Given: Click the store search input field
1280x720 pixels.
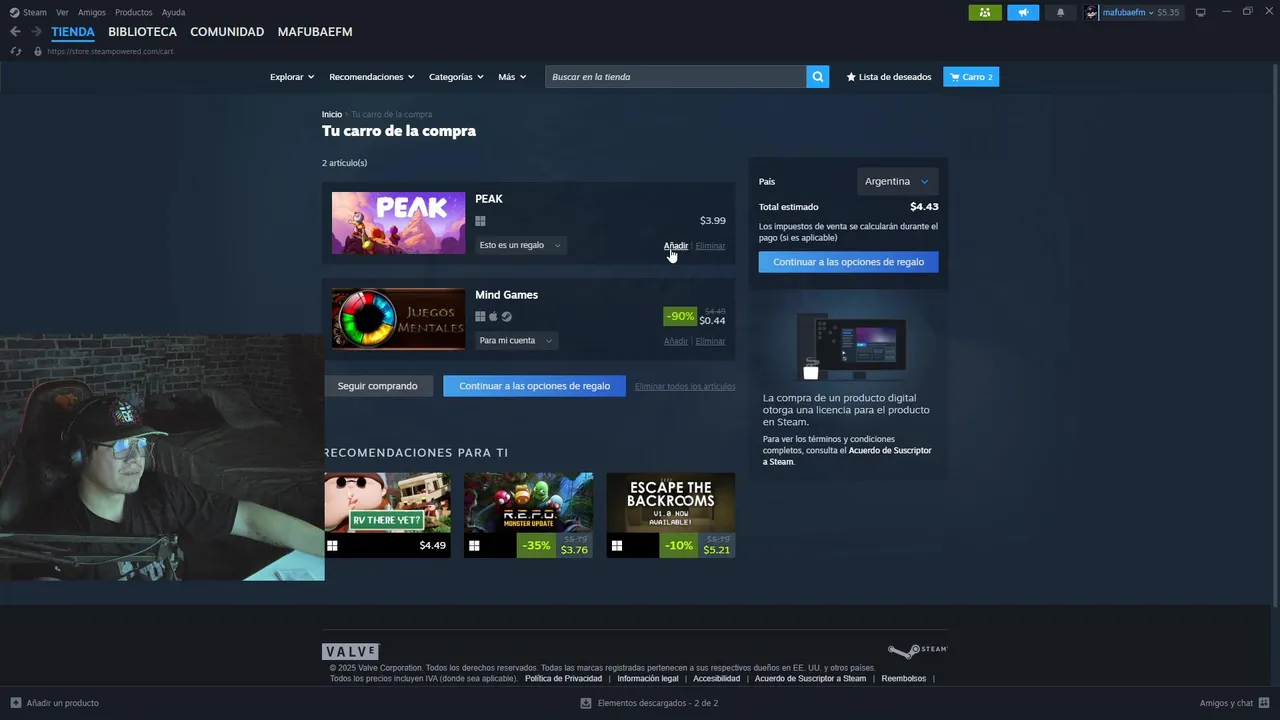Looking at the screenshot, I should [676, 77].
